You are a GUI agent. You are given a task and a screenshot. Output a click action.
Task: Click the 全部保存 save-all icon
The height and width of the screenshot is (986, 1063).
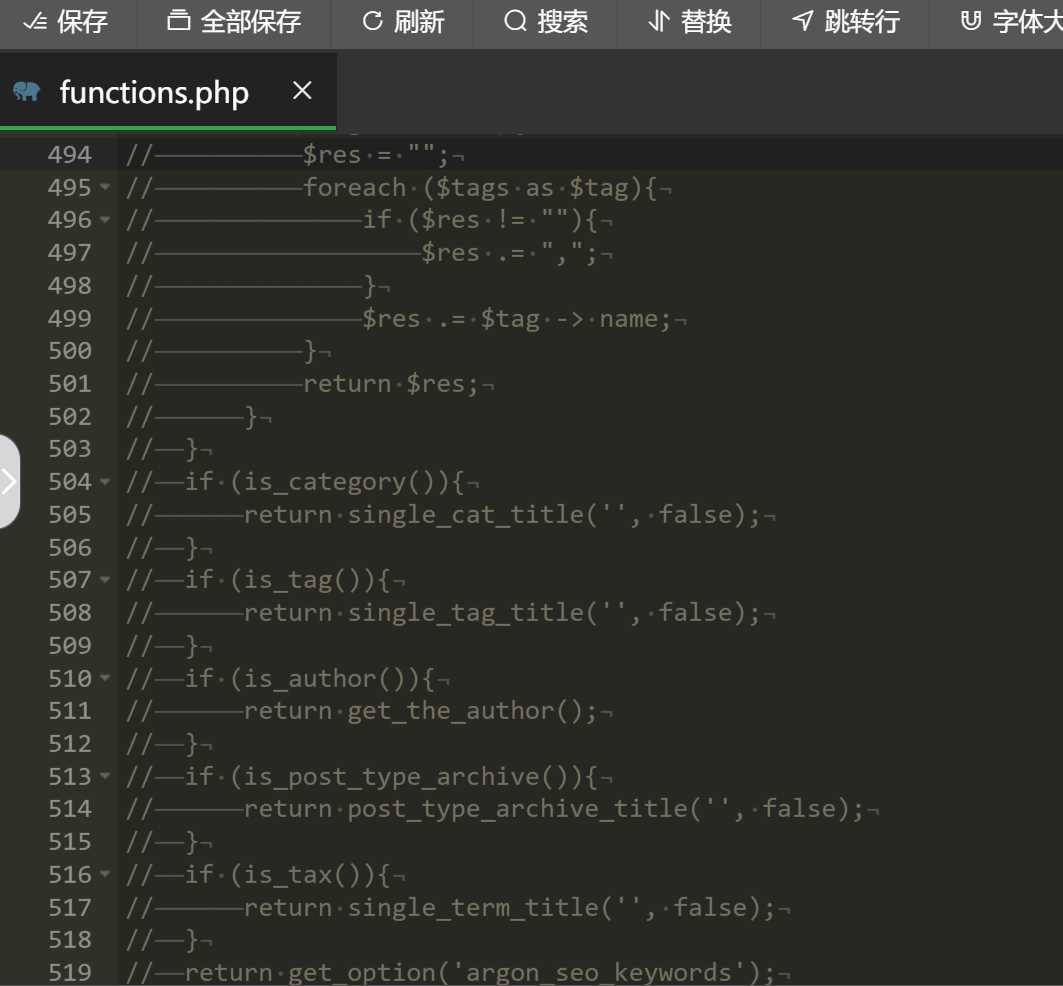(178, 21)
